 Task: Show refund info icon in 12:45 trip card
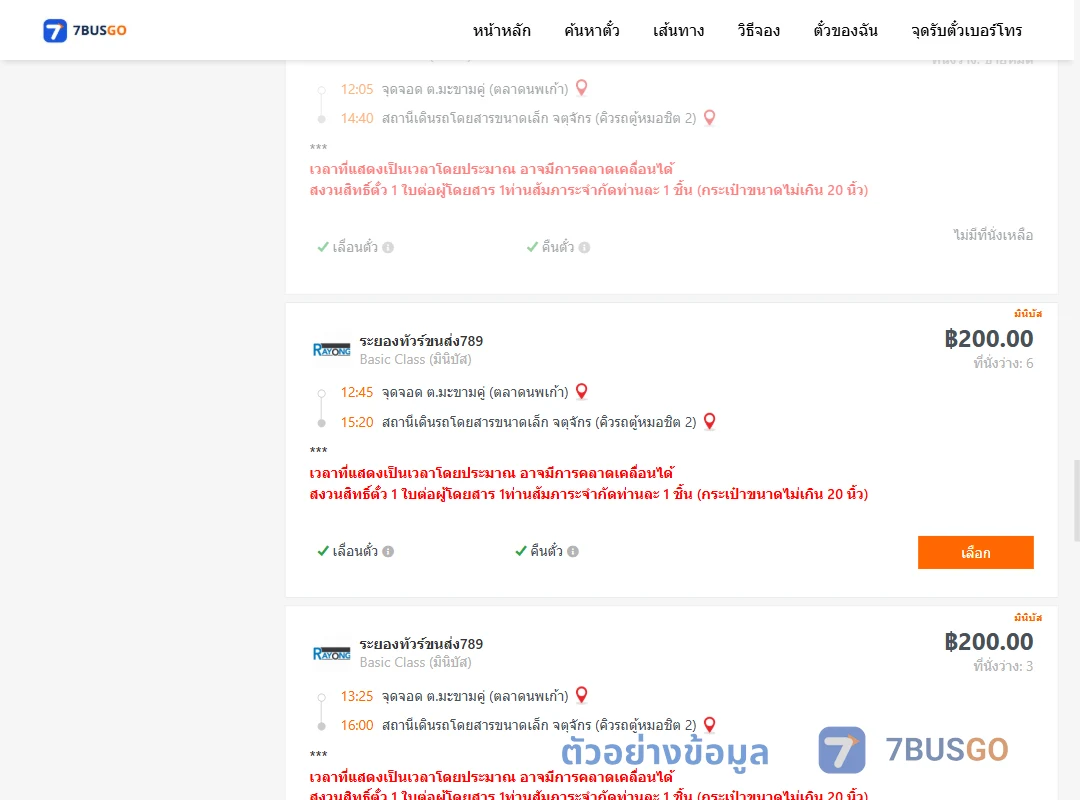(x=573, y=551)
